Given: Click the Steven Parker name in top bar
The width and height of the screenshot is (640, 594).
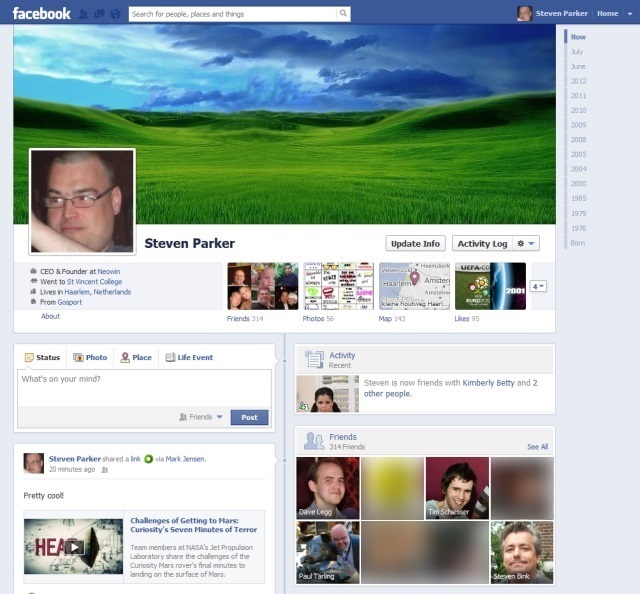Looking at the screenshot, I should [x=562, y=13].
